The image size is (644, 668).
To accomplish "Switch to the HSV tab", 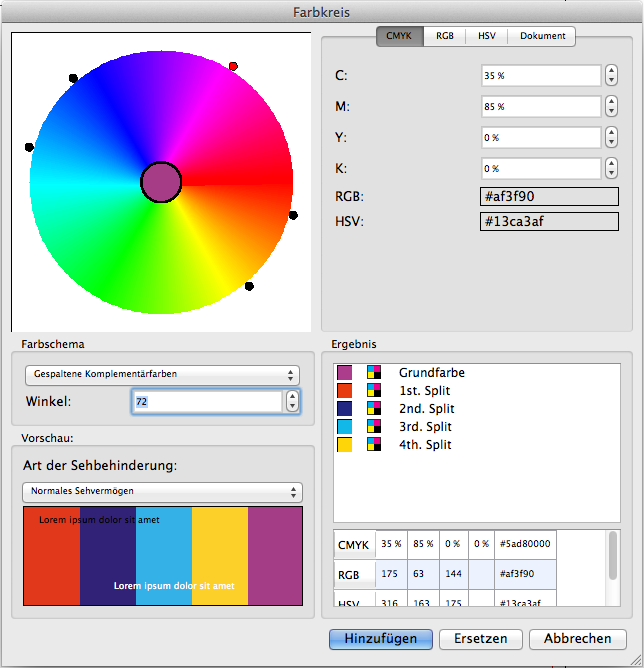I will tap(487, 36).
